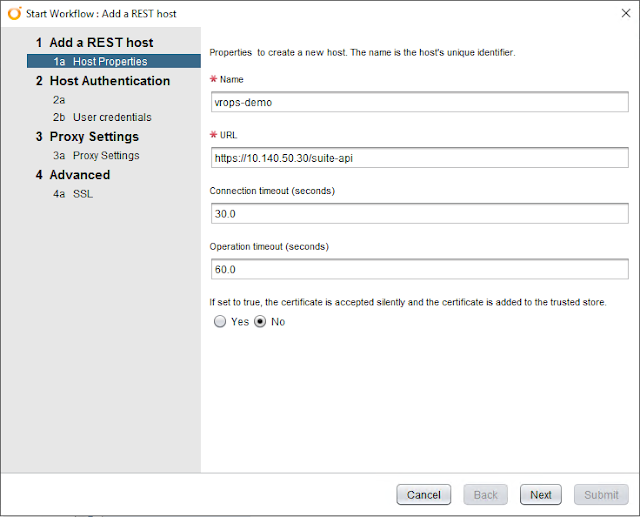Click the orange workflow icon in title bar
The height and width of the screenshot is (517, 640).
(x=14, y=13)
